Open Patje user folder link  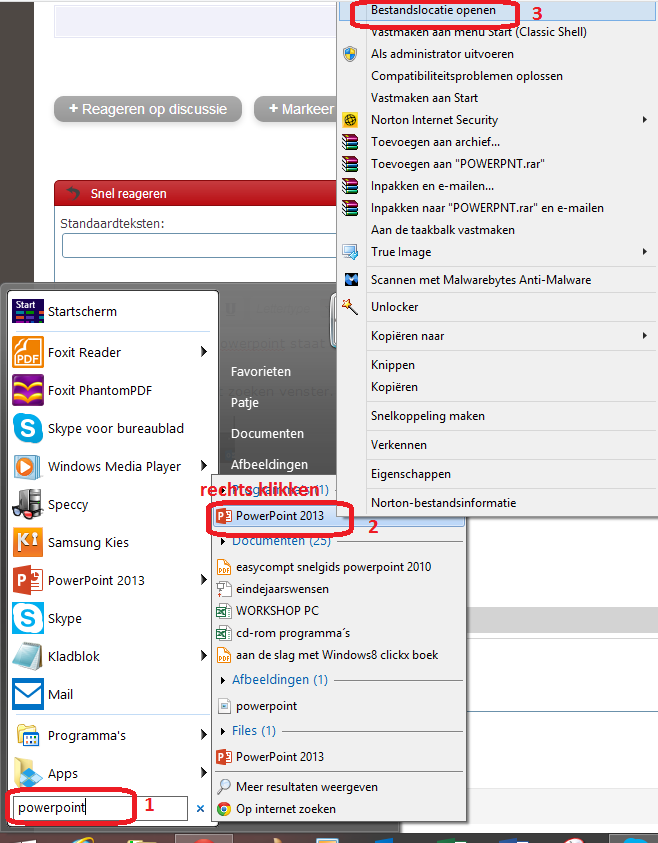(245, 403)
